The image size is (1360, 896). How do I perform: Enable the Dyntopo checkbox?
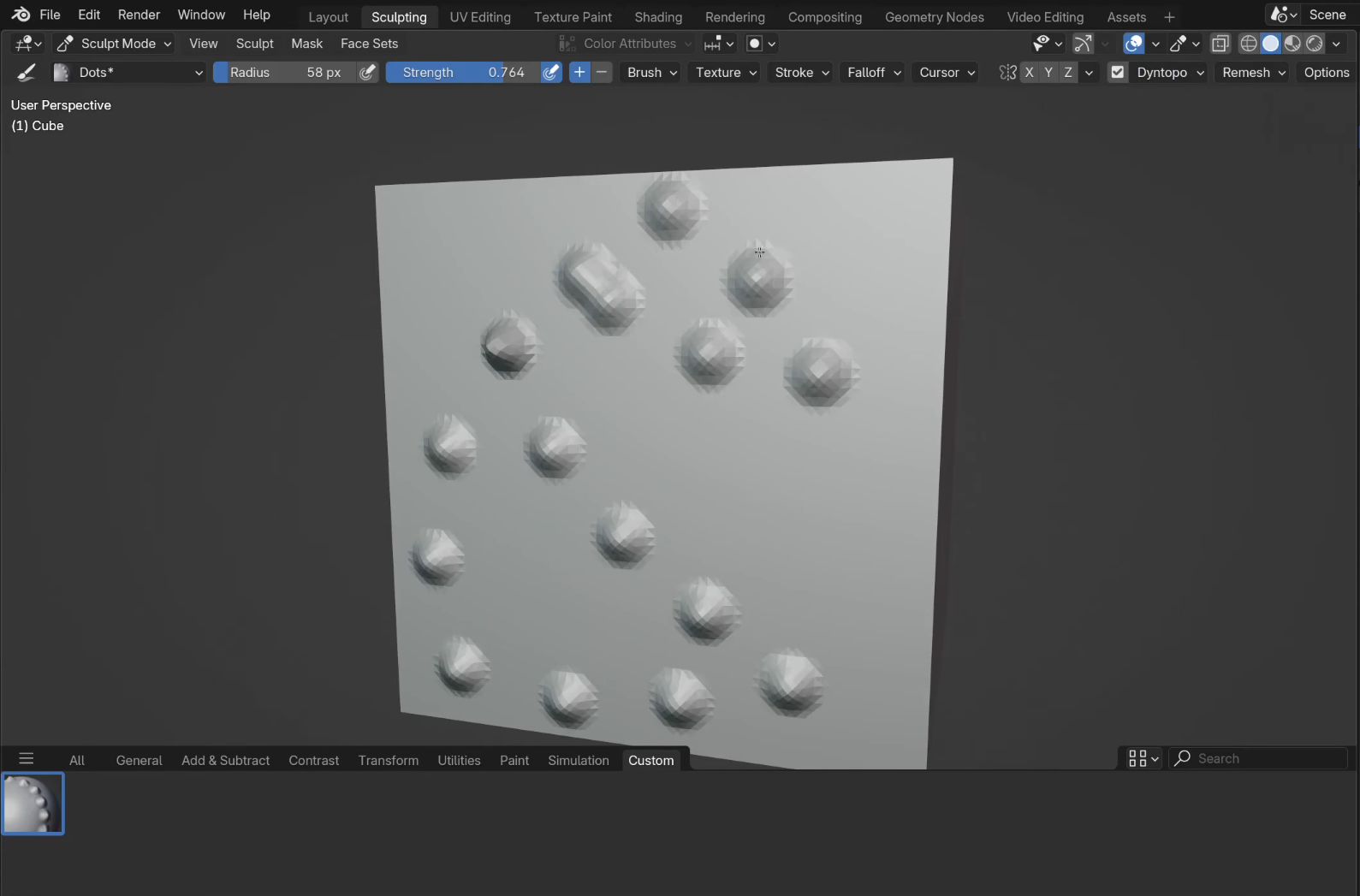tap(1118, 73)
